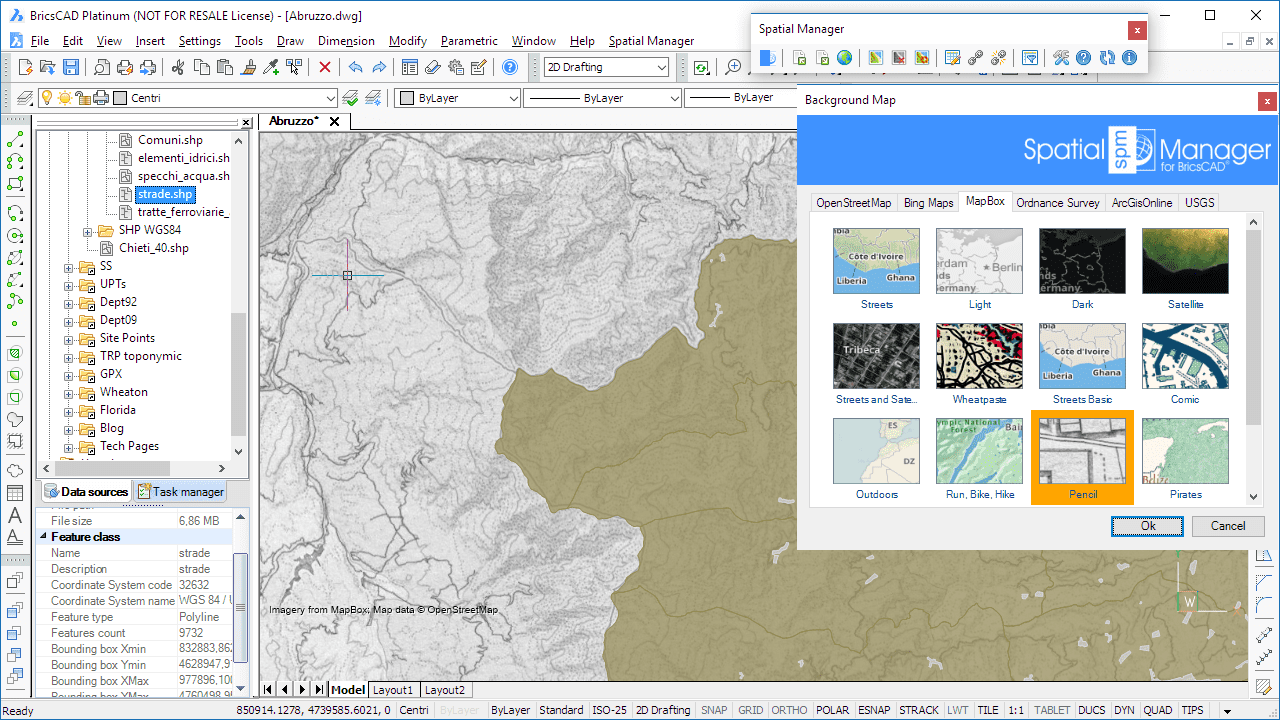Switch to Task manager panel
This screenshot has height=720, width=1280.
[180, 491]
